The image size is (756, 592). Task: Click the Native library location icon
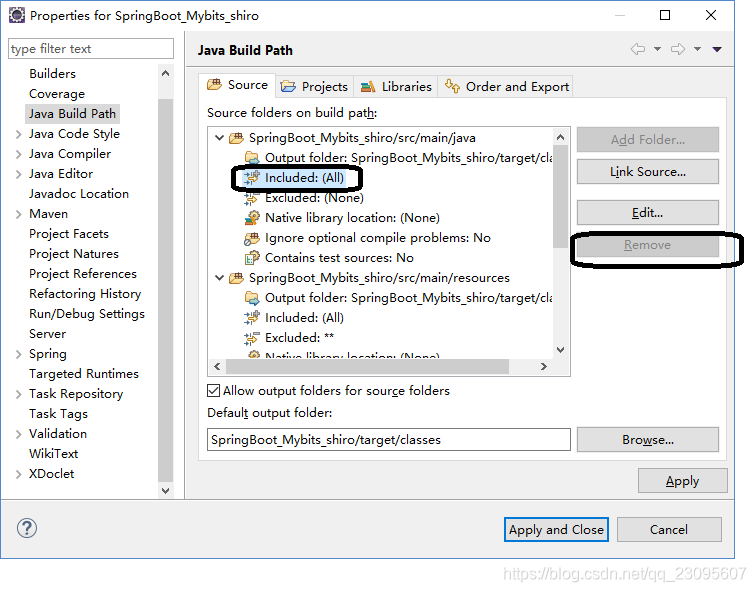point(252,218)
